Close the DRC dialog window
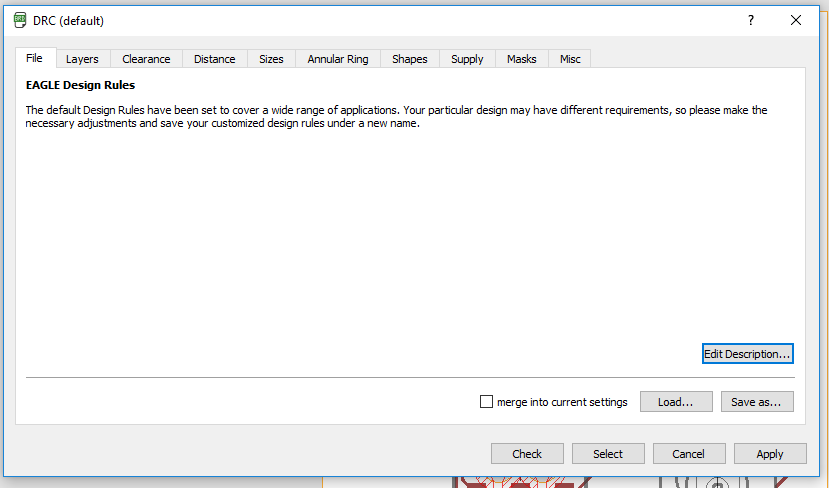Screen dimensions: 829x488 click(x=796, y=21)
